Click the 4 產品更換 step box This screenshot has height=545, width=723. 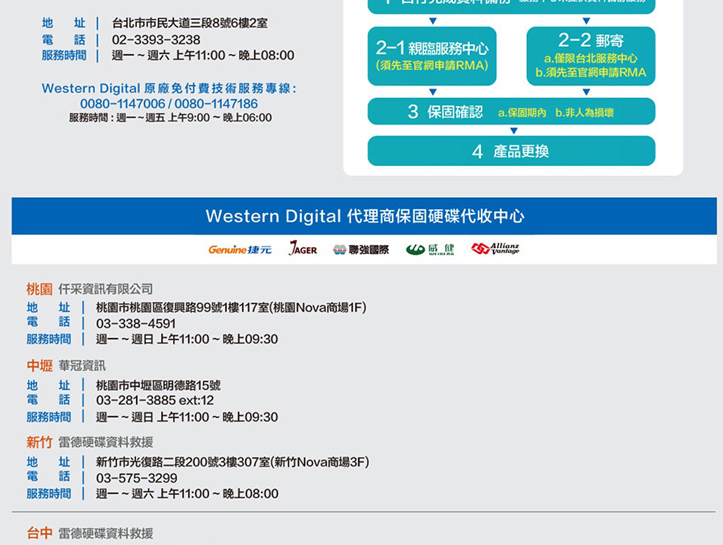(x=511, y=151)
